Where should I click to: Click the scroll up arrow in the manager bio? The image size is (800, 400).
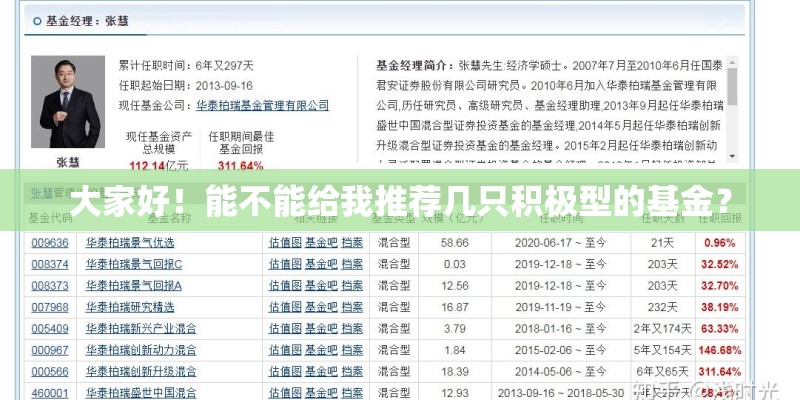[732, 62]
